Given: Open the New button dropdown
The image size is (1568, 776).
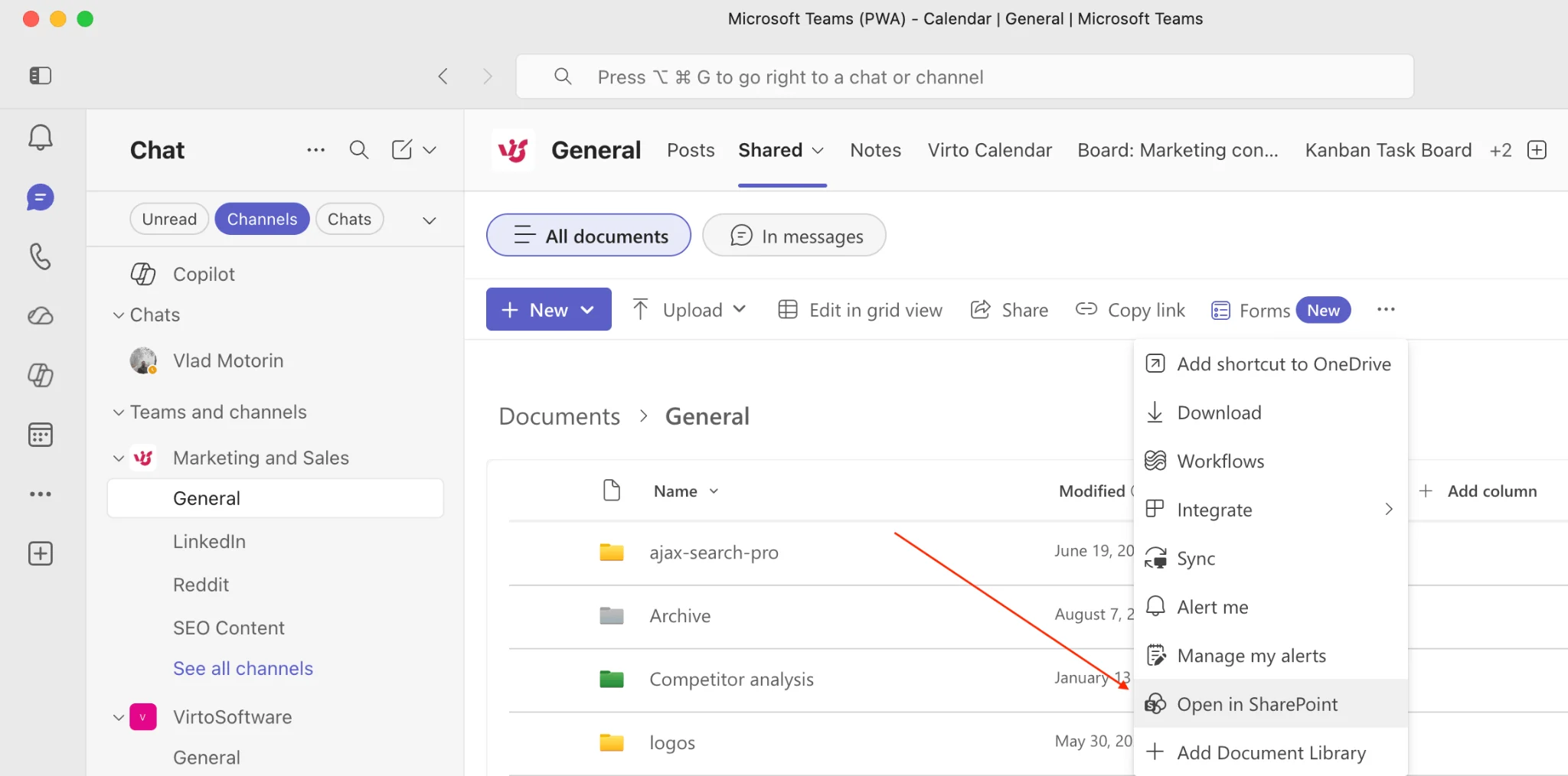Looking at the screenshot, I should pyautogui.click(x=549, y=309).
